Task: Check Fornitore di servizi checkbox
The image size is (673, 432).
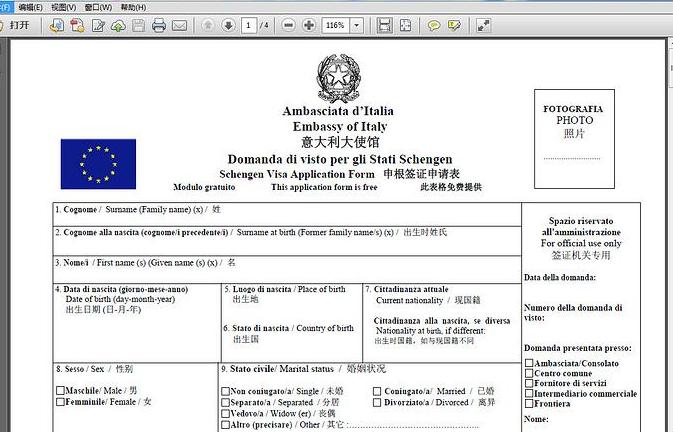Action: (529, 383)
